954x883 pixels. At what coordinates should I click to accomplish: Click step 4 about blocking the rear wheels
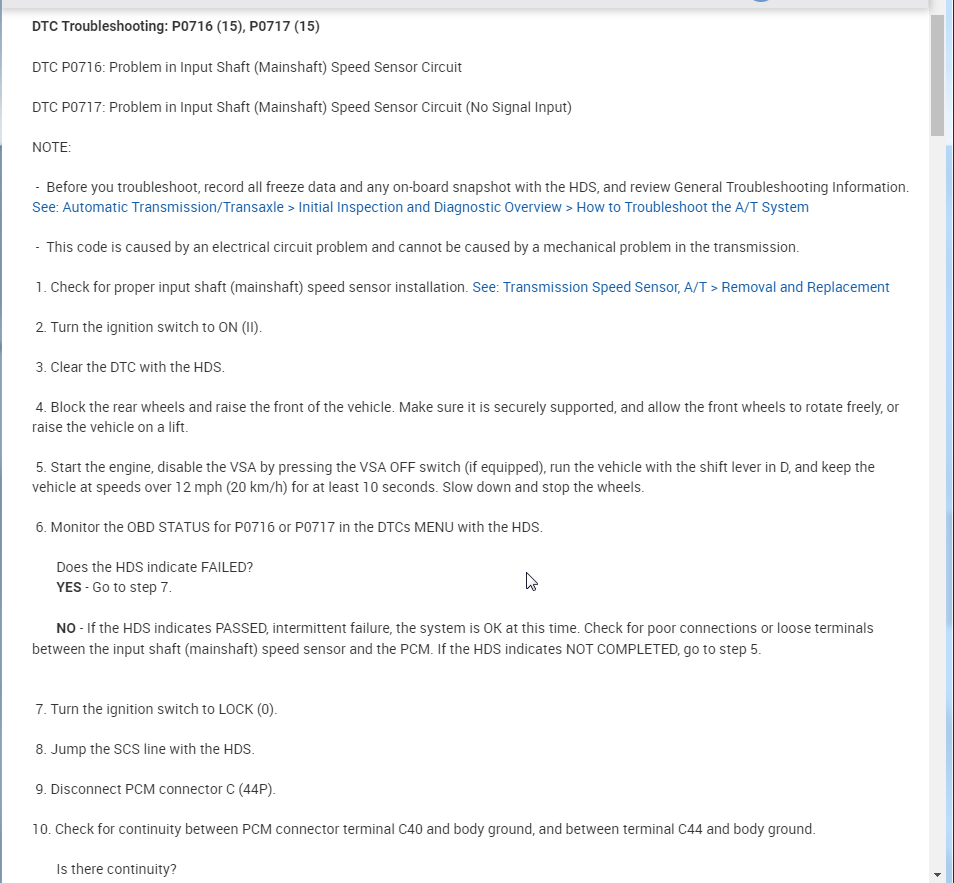point(466,407)
